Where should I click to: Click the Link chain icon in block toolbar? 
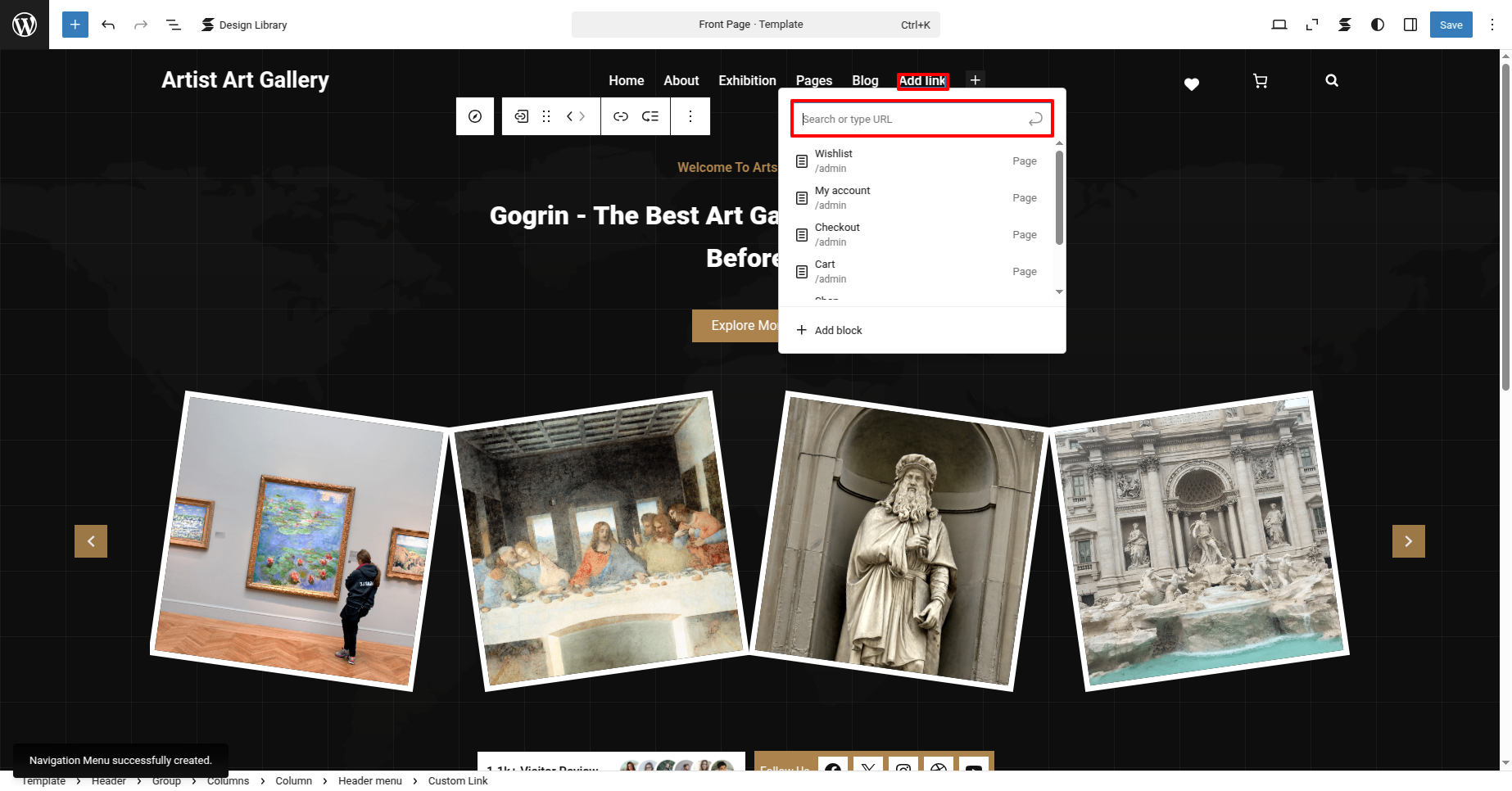click(x=621, y=116)
